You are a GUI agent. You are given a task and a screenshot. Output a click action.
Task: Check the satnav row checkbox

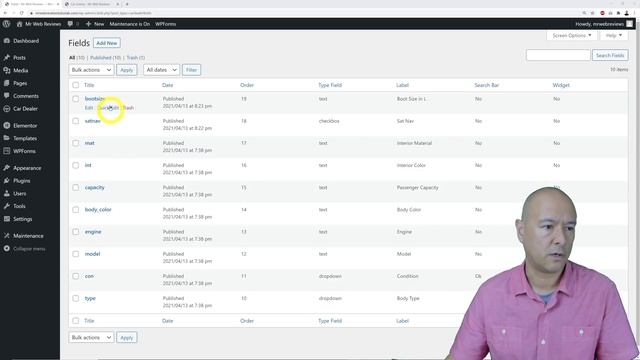point(76,121)
